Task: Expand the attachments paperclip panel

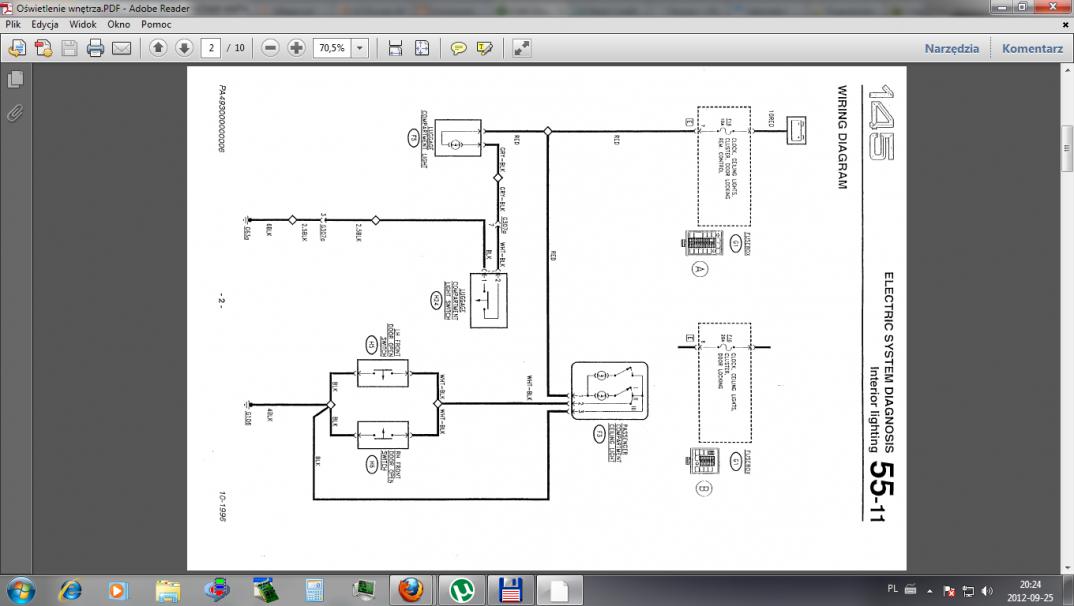Action: click(x=15, y=112)
